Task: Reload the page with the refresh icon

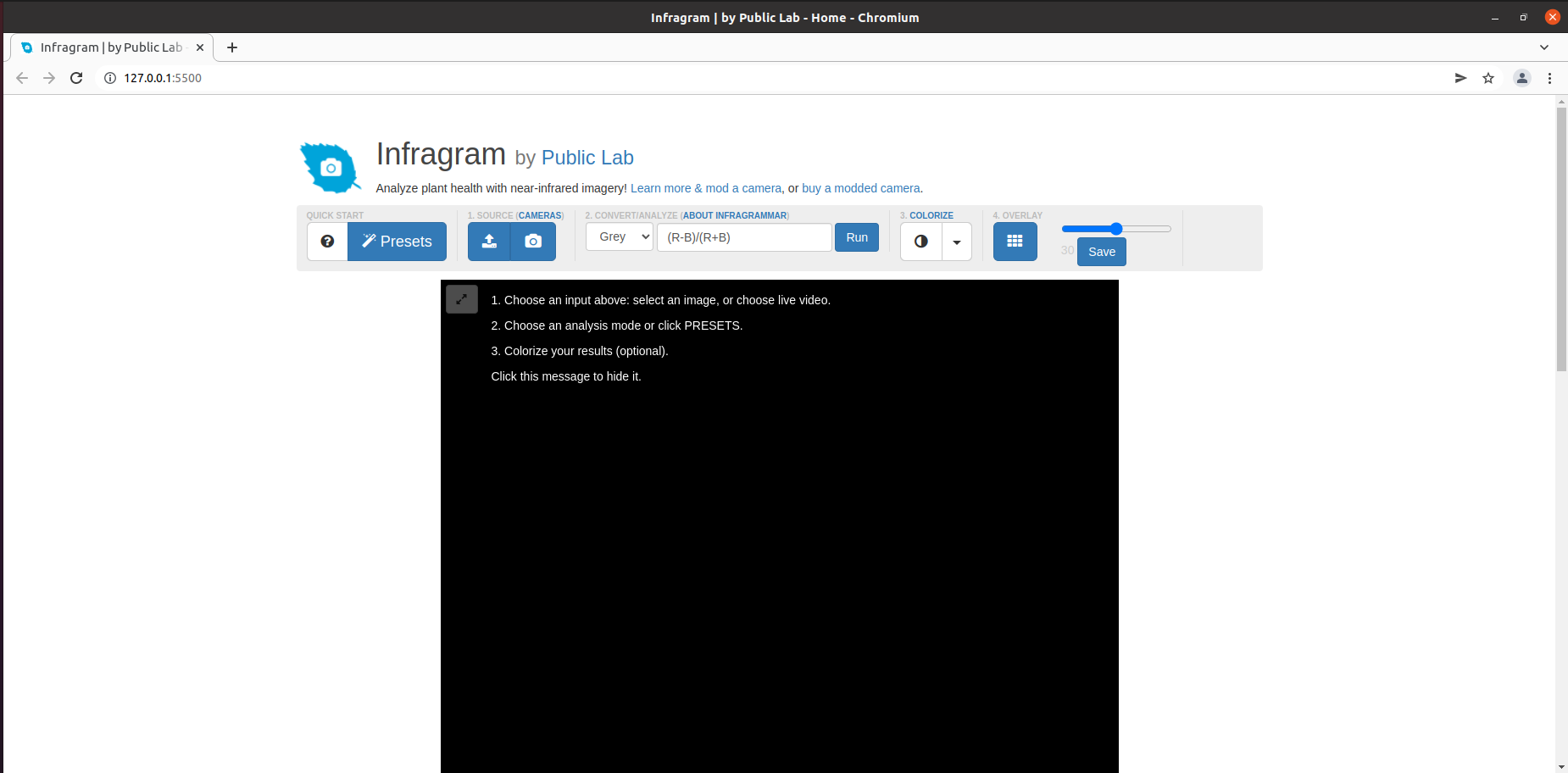Action: pyautogui.click(x=76, y=78)
